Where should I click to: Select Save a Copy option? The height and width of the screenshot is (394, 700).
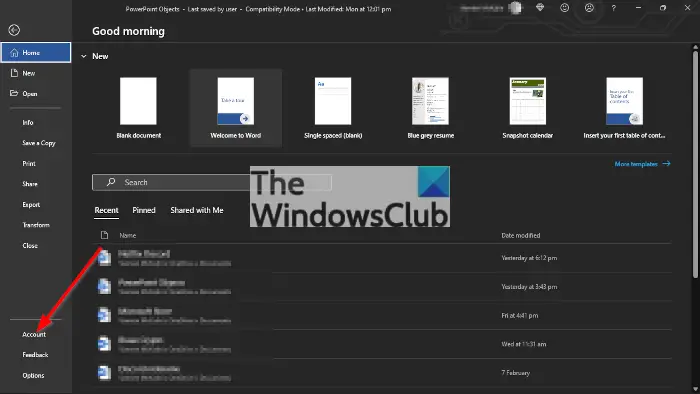39,143
